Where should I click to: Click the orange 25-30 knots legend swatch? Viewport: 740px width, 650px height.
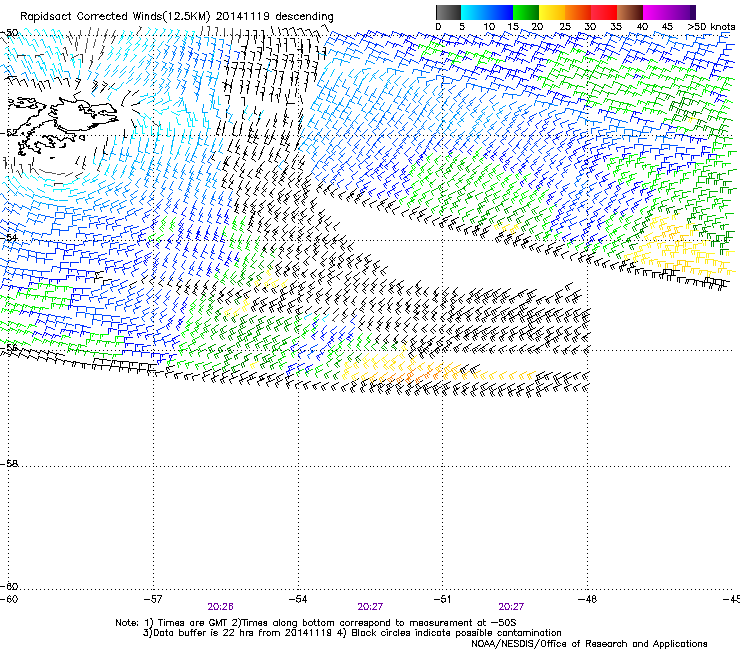pyautogui.click(x=578, y=12)
